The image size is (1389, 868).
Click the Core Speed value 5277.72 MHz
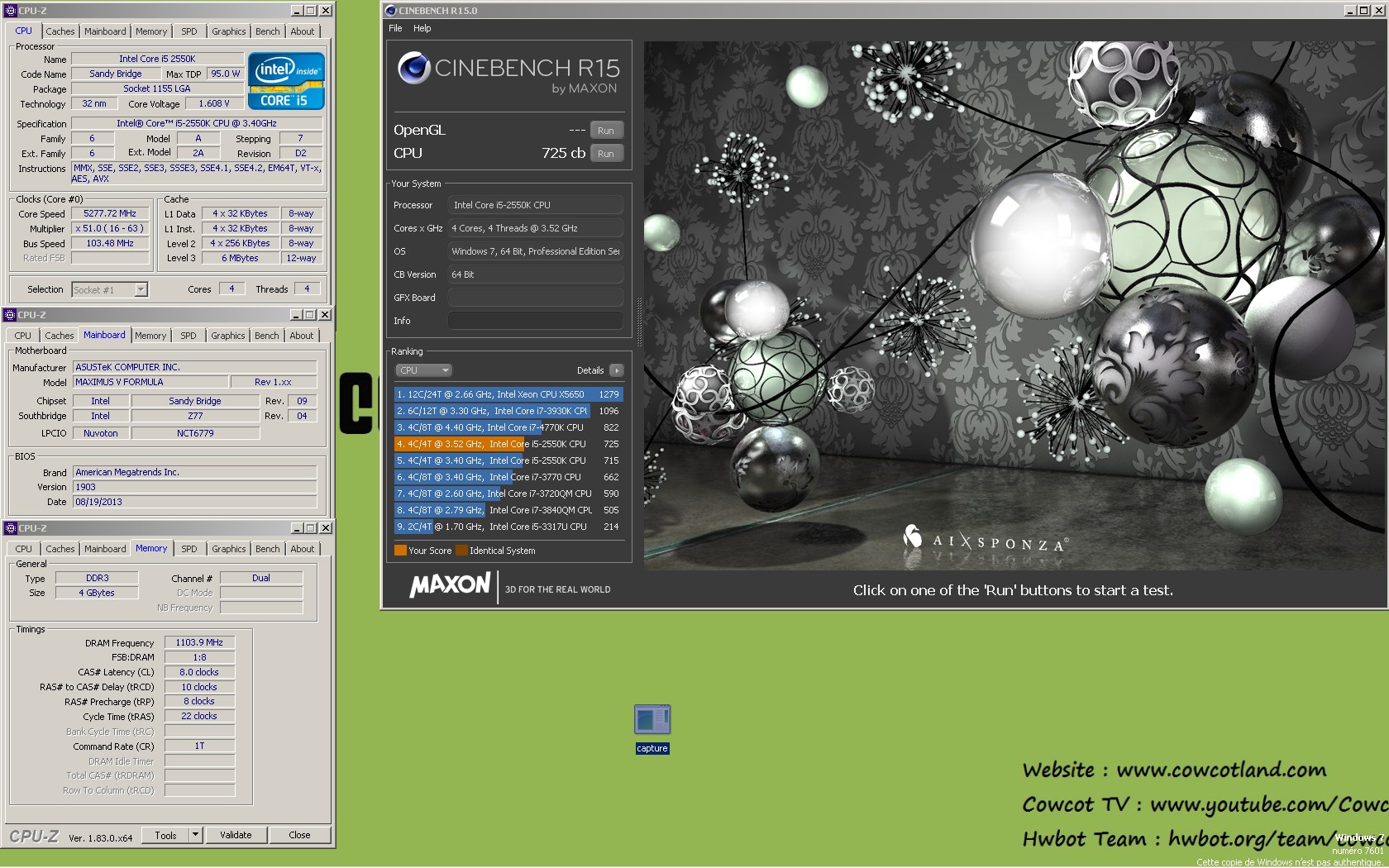point(110,213)
